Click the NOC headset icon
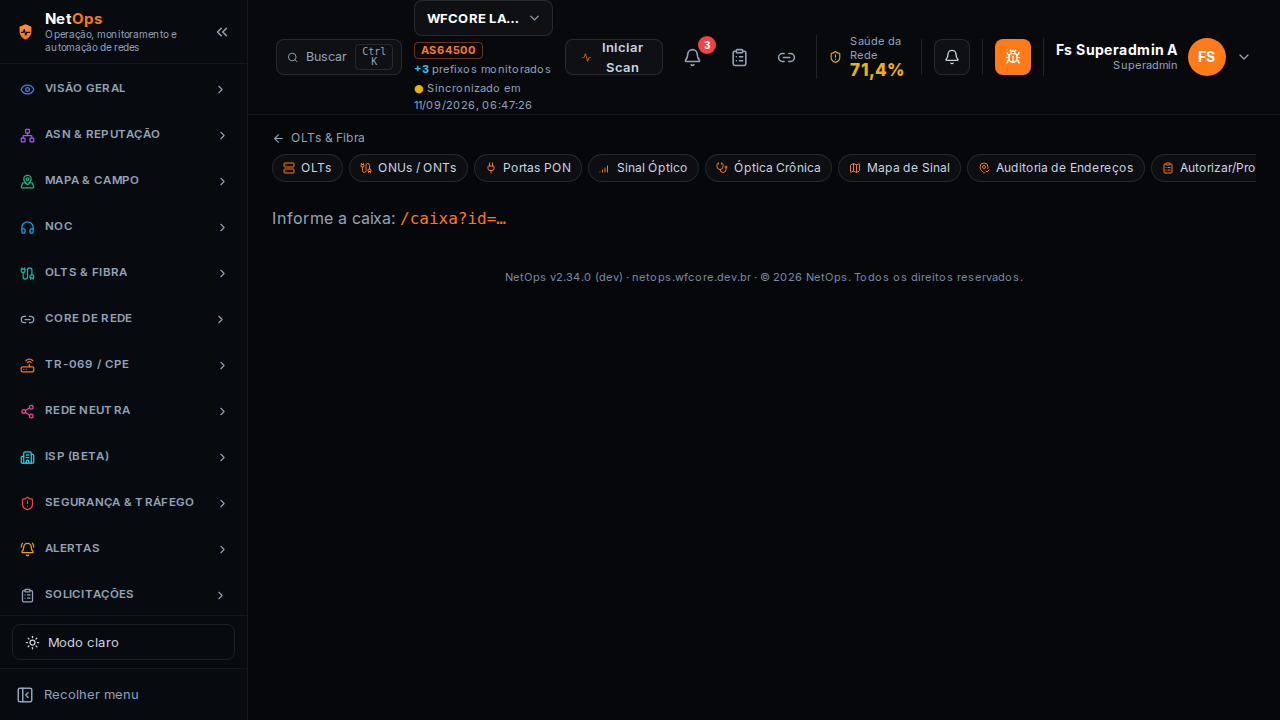 click(28, 227)
